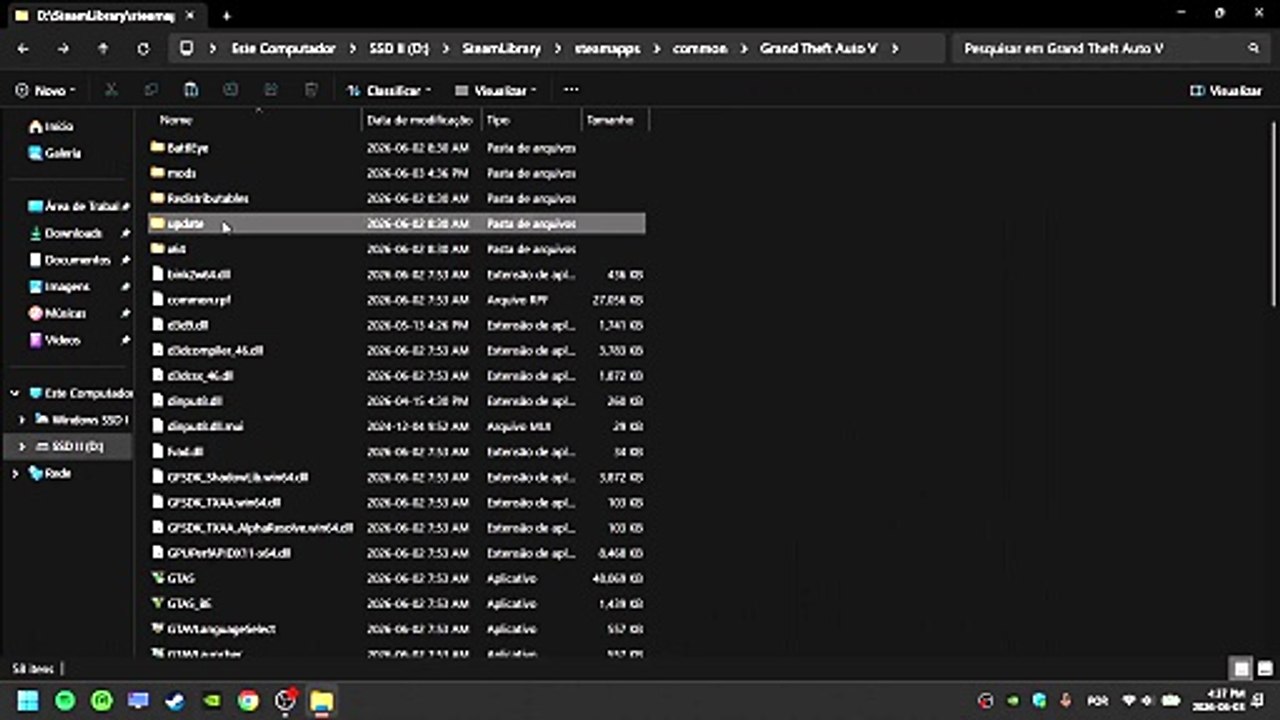Click SteamLibrary in the address breadcrumb
This screenshot has width=1280, height=720.
point(502,48)
